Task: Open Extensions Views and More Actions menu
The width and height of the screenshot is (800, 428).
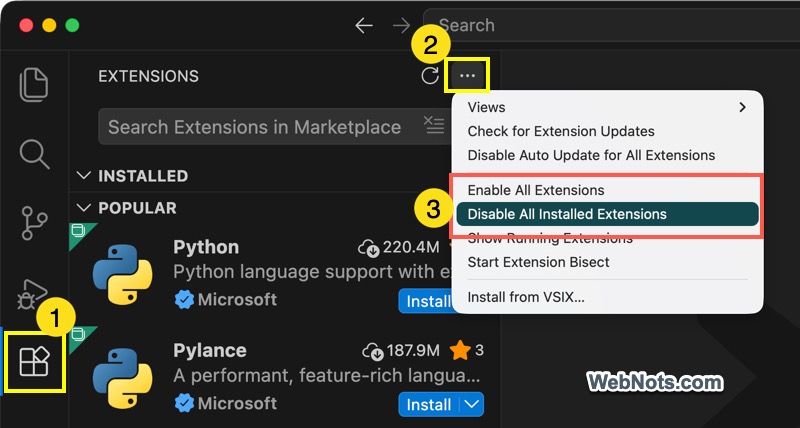Action: tap(467, 76)
